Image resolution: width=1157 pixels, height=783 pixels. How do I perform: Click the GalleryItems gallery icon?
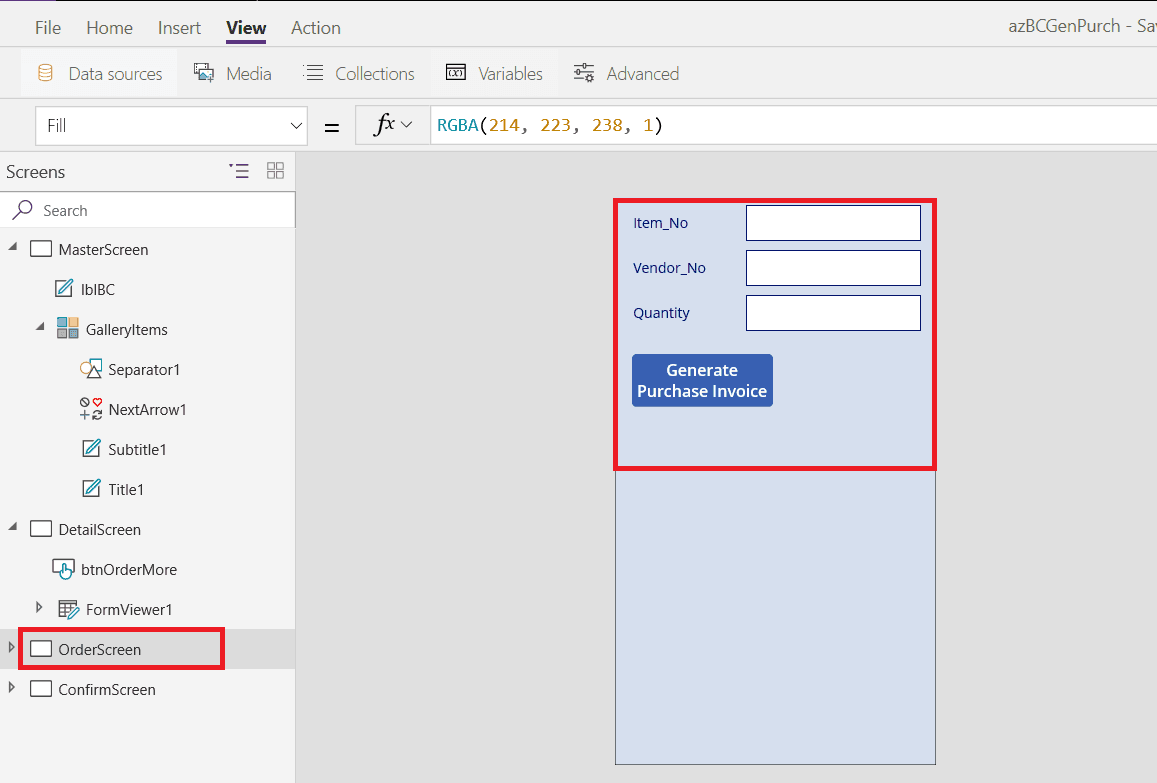point(68,328)
